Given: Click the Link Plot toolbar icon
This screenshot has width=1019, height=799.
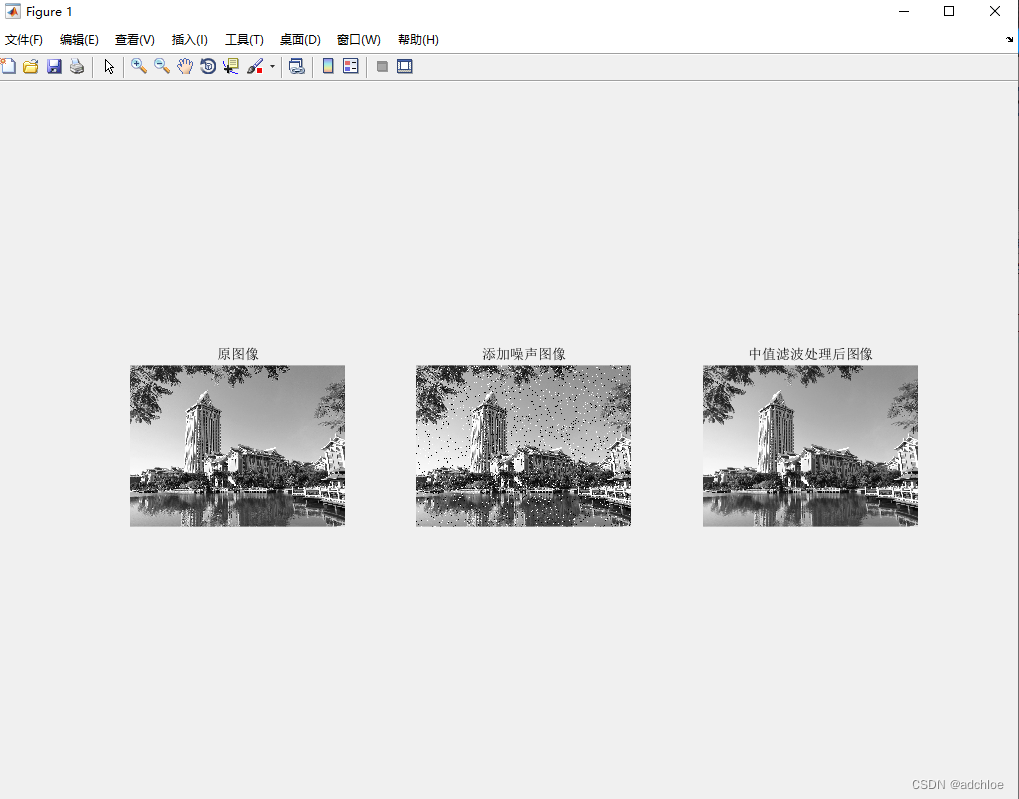Looking at the screenshot, I should click(296, 66).
